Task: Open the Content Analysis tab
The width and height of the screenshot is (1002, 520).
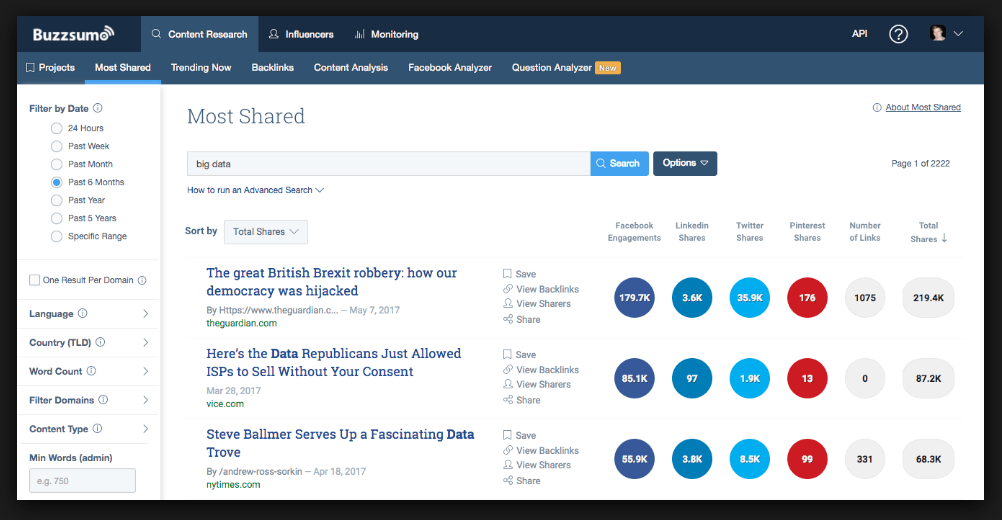Action: pos(351,67)
